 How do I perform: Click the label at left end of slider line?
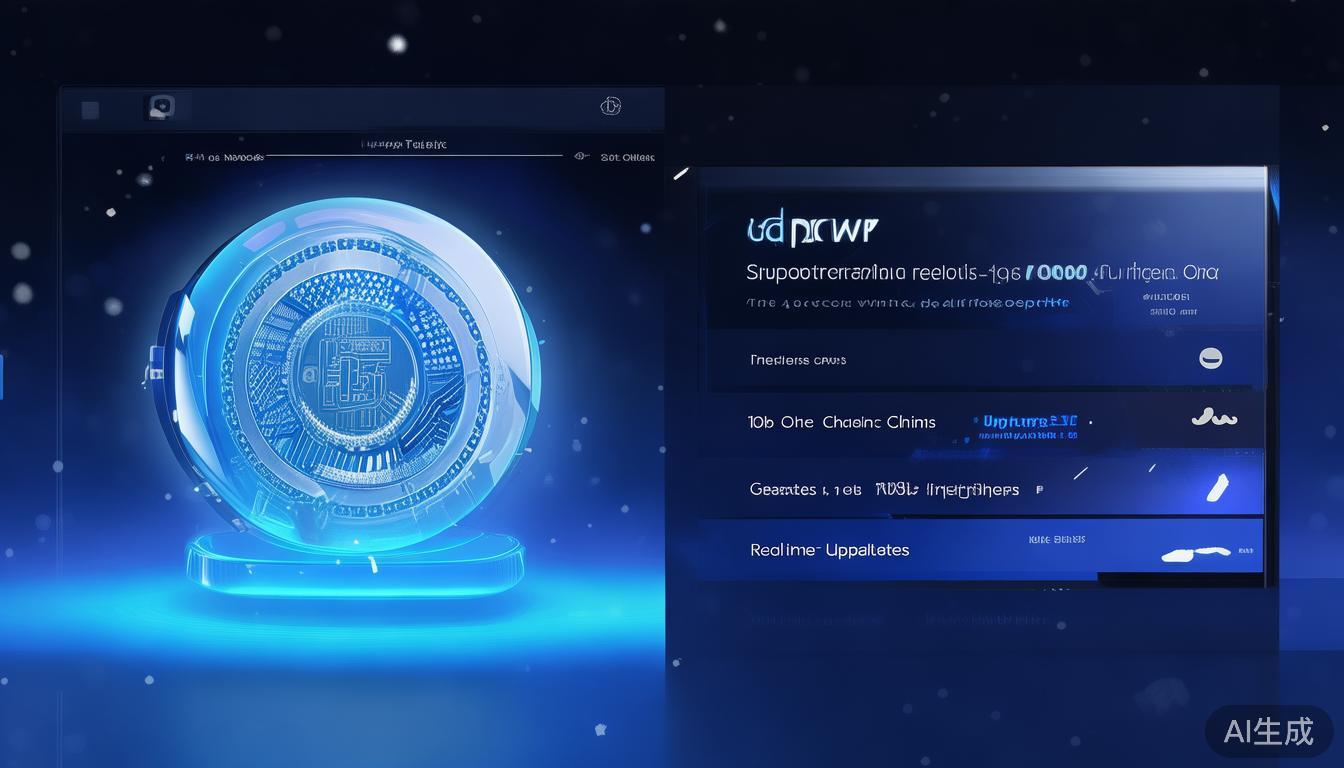click(x=224, y=157)
